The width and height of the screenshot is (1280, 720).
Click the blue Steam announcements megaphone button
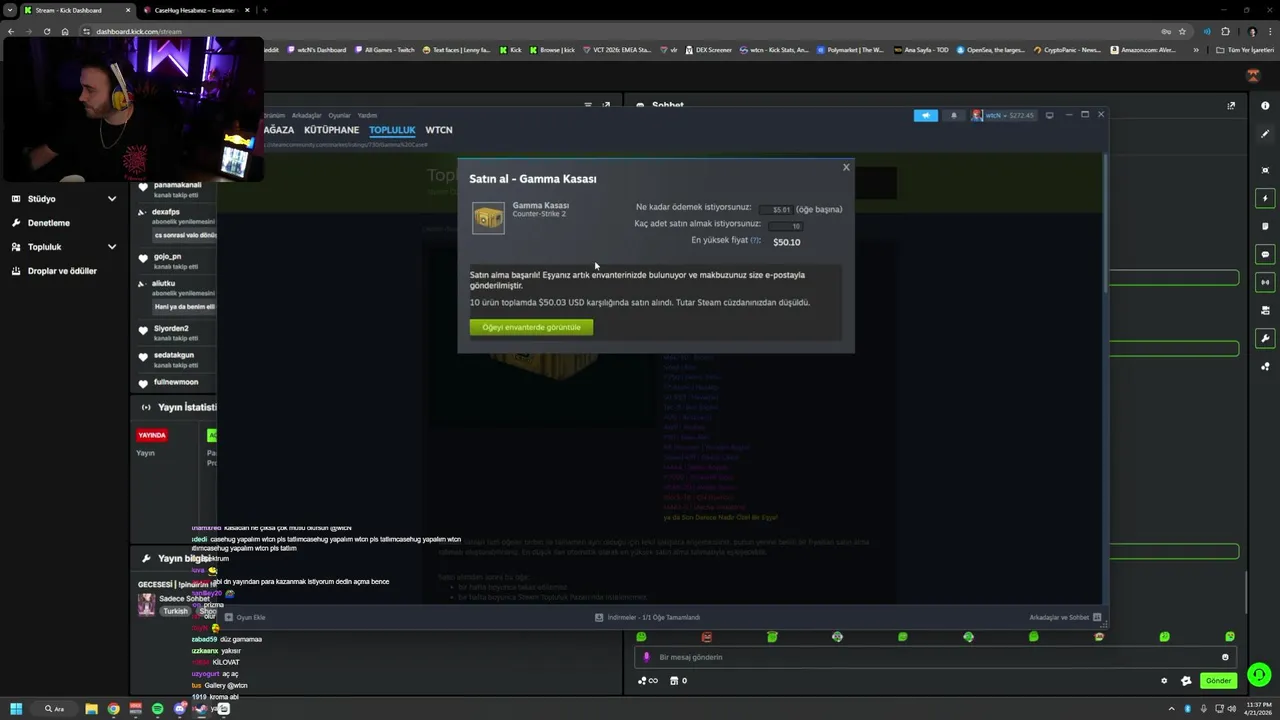[x=925, y=115]
